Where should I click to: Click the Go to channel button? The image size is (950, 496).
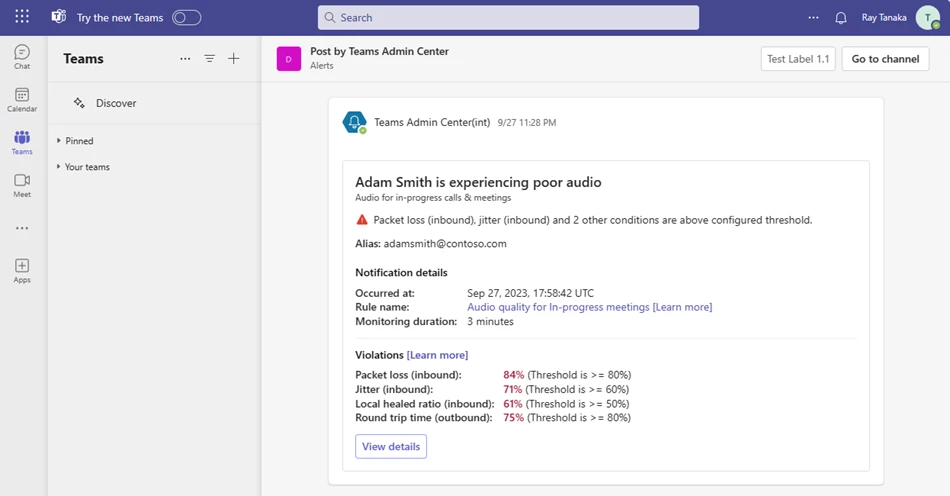point(885,59)
